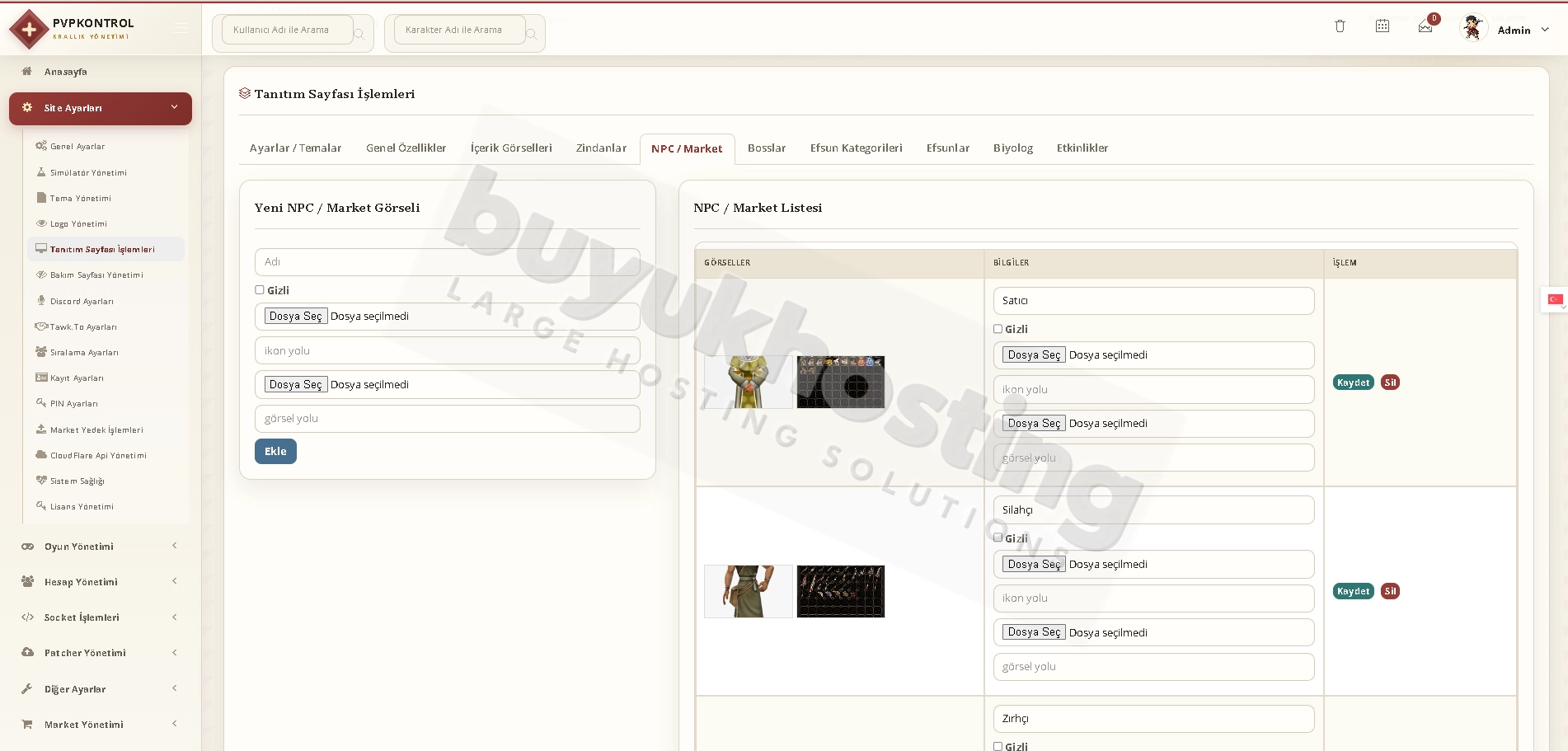Viewport: 1568px width, 751px height.
Task: Click the Satıcı character thumbnail image
Action: 749,383
